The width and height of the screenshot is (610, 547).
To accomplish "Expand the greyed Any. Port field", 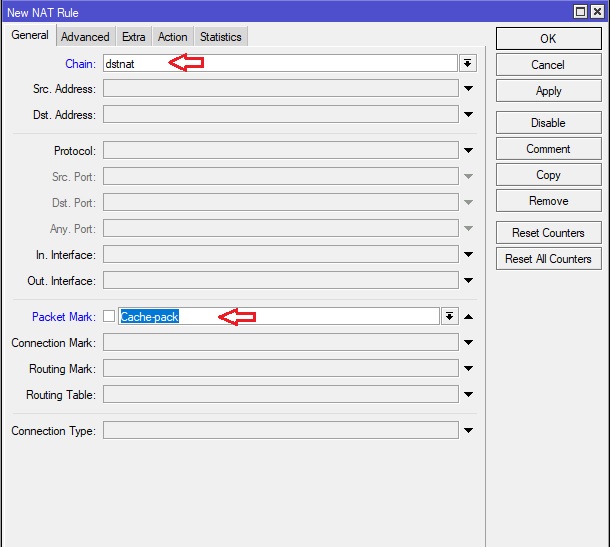I will (468, 228).
